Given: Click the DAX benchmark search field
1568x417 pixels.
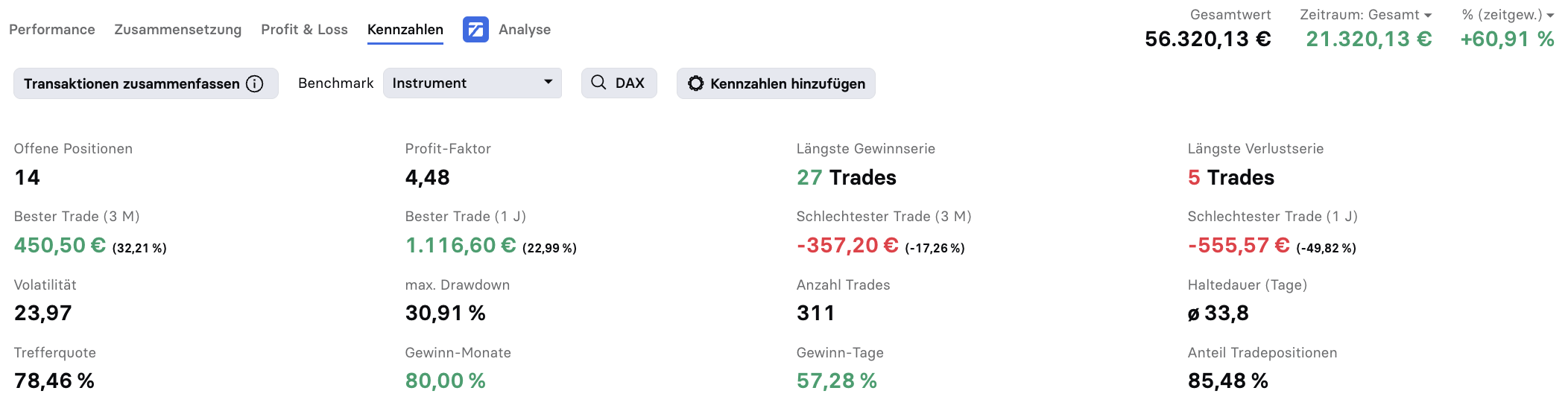Looking at the screenshot, I should (619, 83).
